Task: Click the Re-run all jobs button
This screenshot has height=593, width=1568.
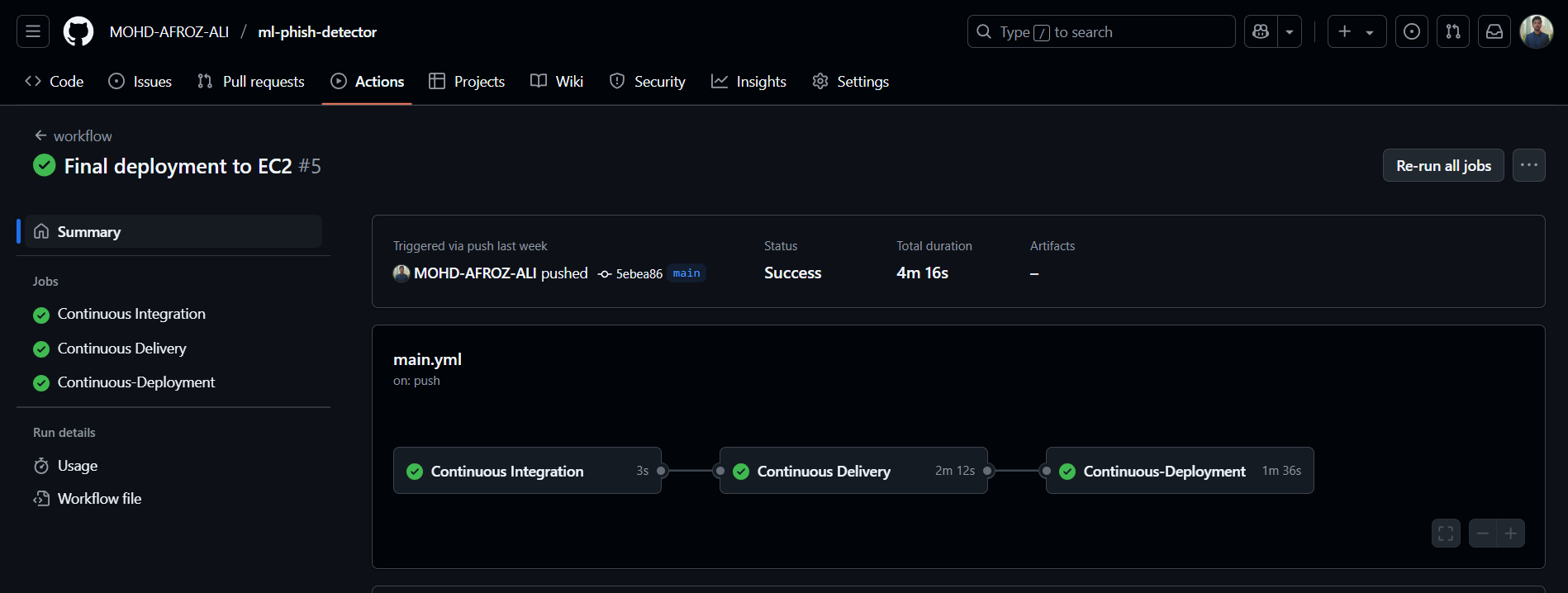Action: tap(1443, 165)
